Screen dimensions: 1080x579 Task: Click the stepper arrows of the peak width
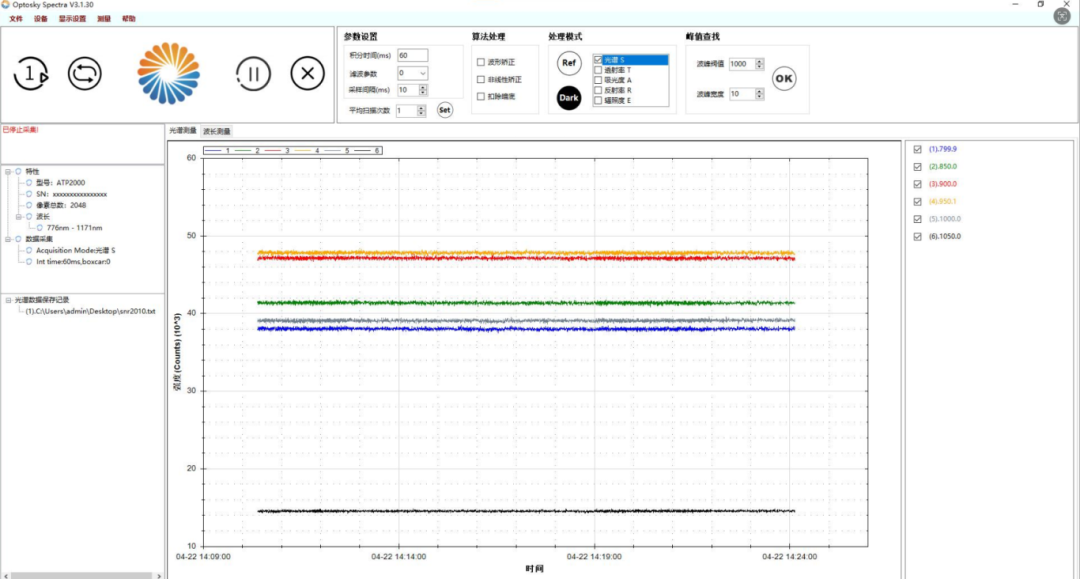tap(759, 94)
